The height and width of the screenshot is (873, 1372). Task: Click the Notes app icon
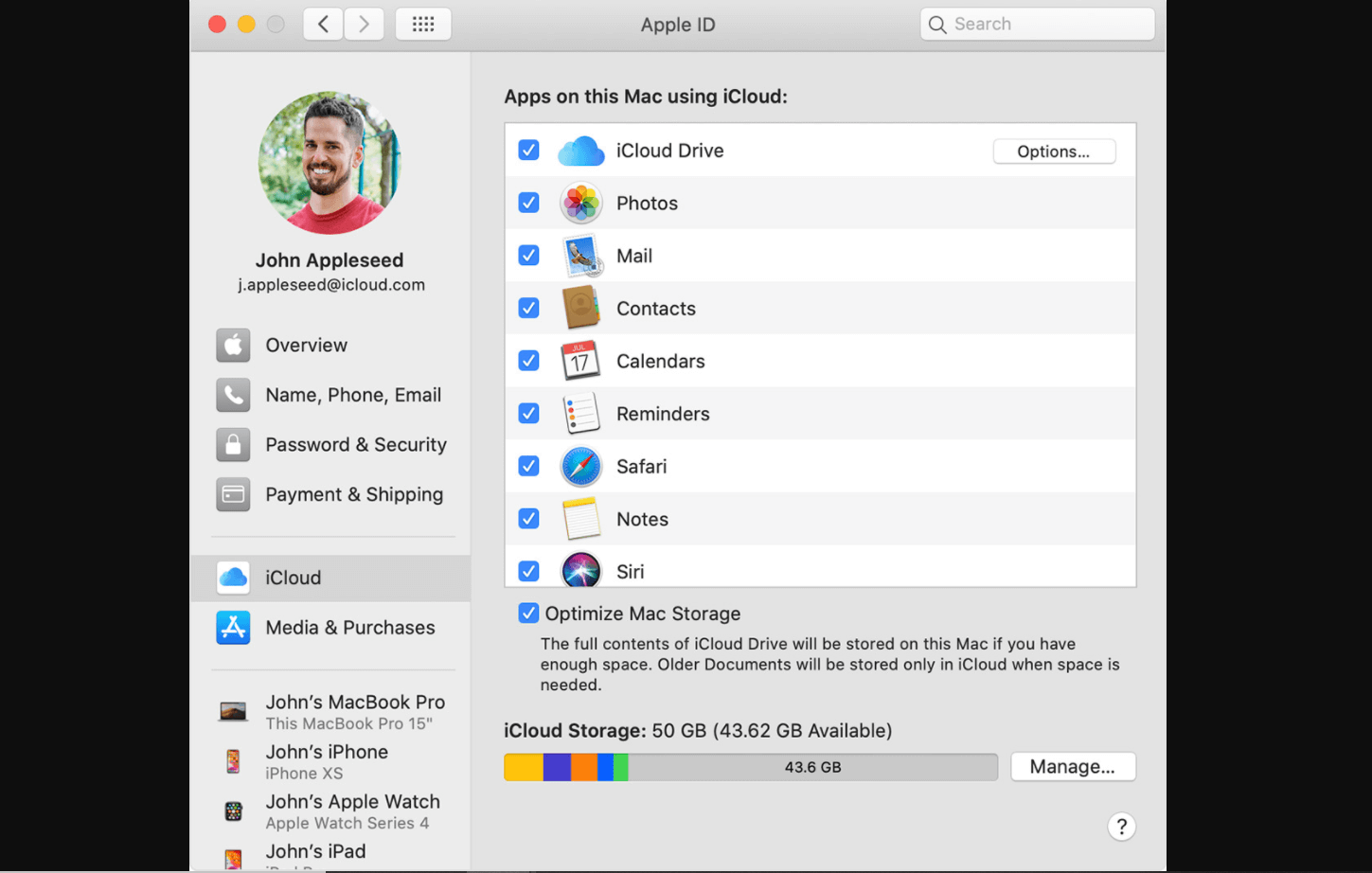point(580,519)
